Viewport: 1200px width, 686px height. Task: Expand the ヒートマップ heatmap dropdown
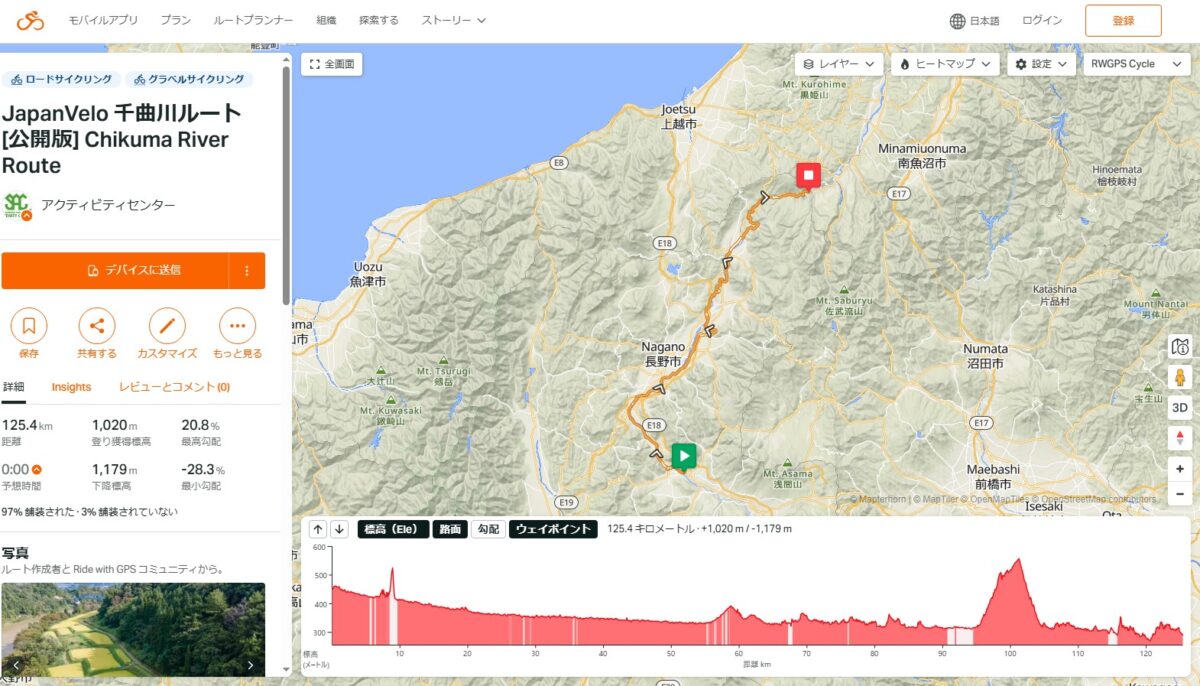(946, 64)
